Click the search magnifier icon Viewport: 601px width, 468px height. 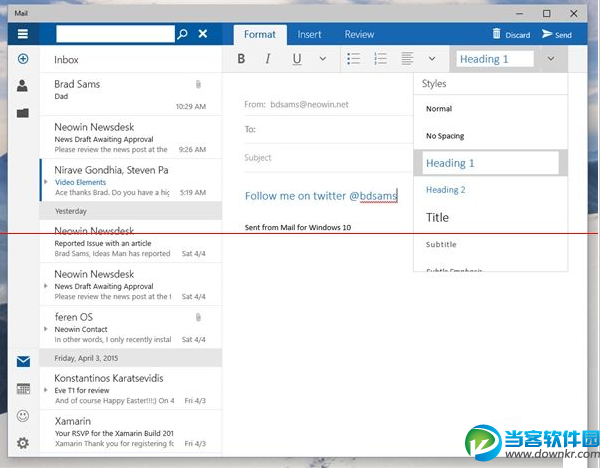[x=182, y=34]
